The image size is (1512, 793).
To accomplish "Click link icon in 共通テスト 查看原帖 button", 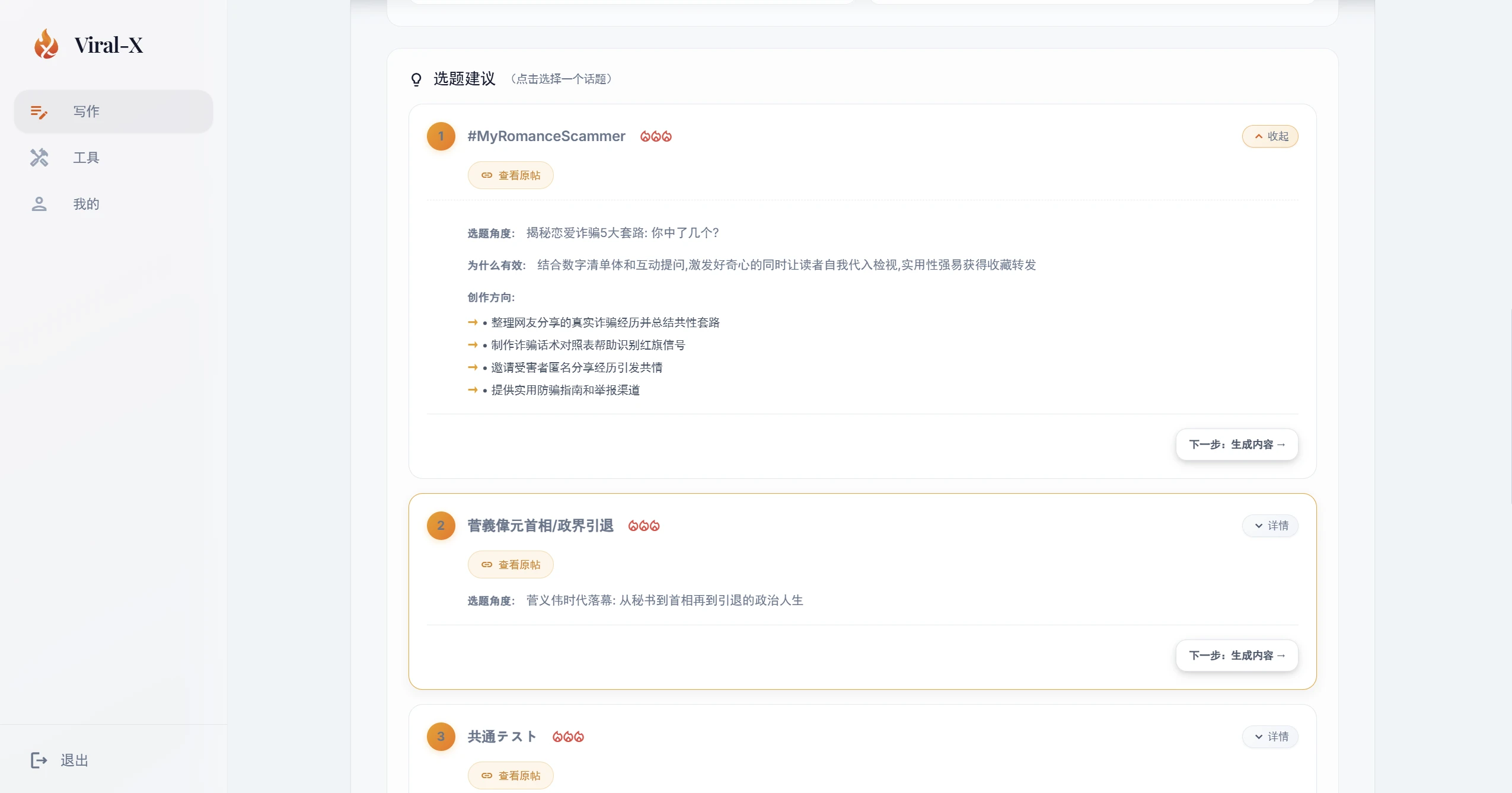I will pos(487,776).
